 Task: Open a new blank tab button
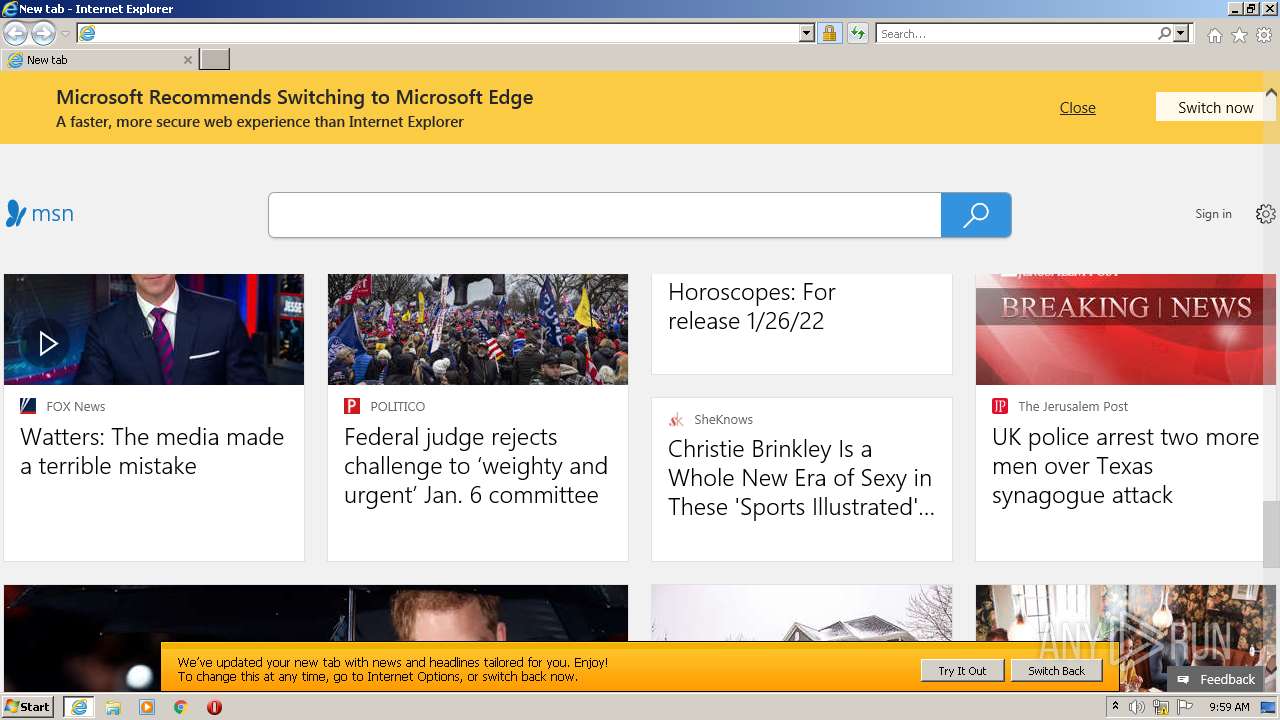click(214, 60)
